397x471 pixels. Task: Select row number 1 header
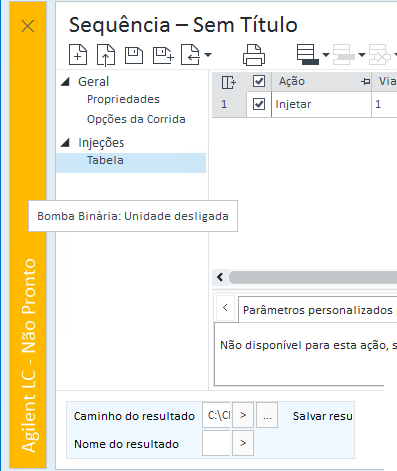click(229, 104)
